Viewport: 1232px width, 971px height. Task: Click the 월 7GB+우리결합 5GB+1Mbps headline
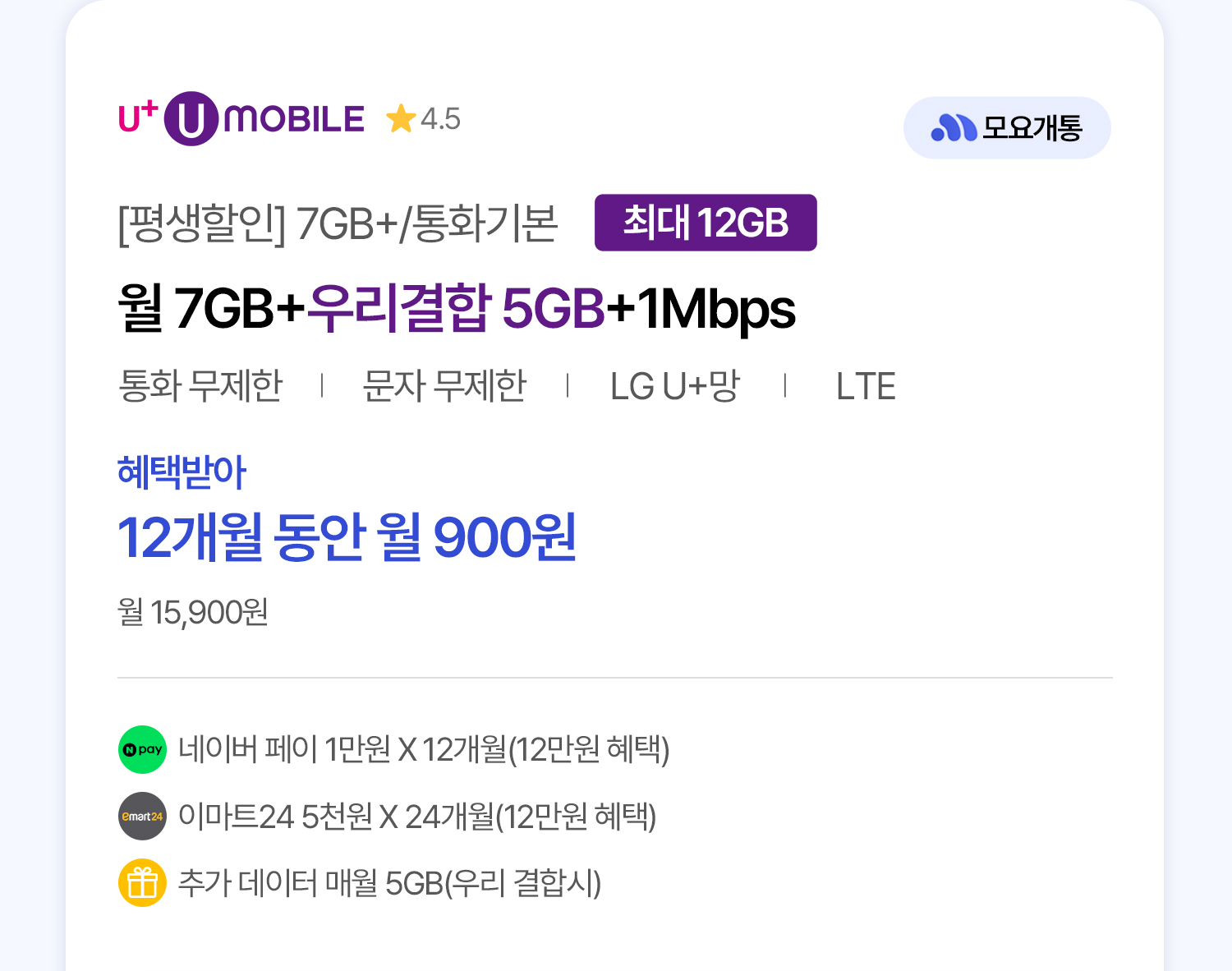tap(456, 309)
